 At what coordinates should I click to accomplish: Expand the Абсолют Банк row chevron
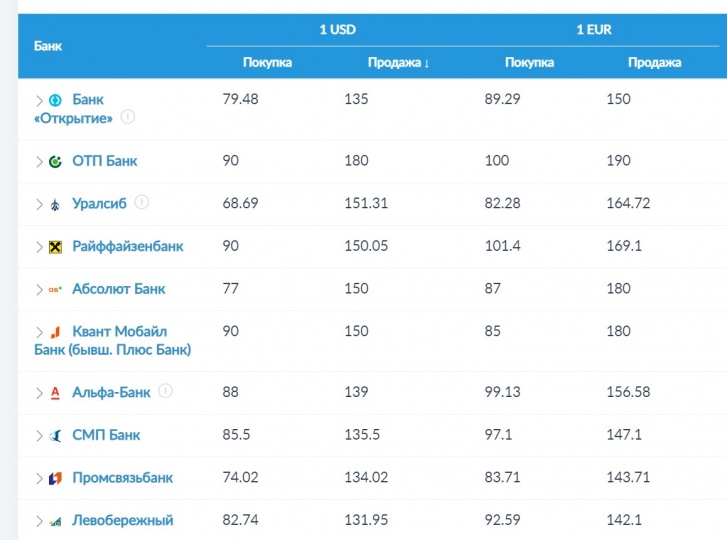[40, 289]
